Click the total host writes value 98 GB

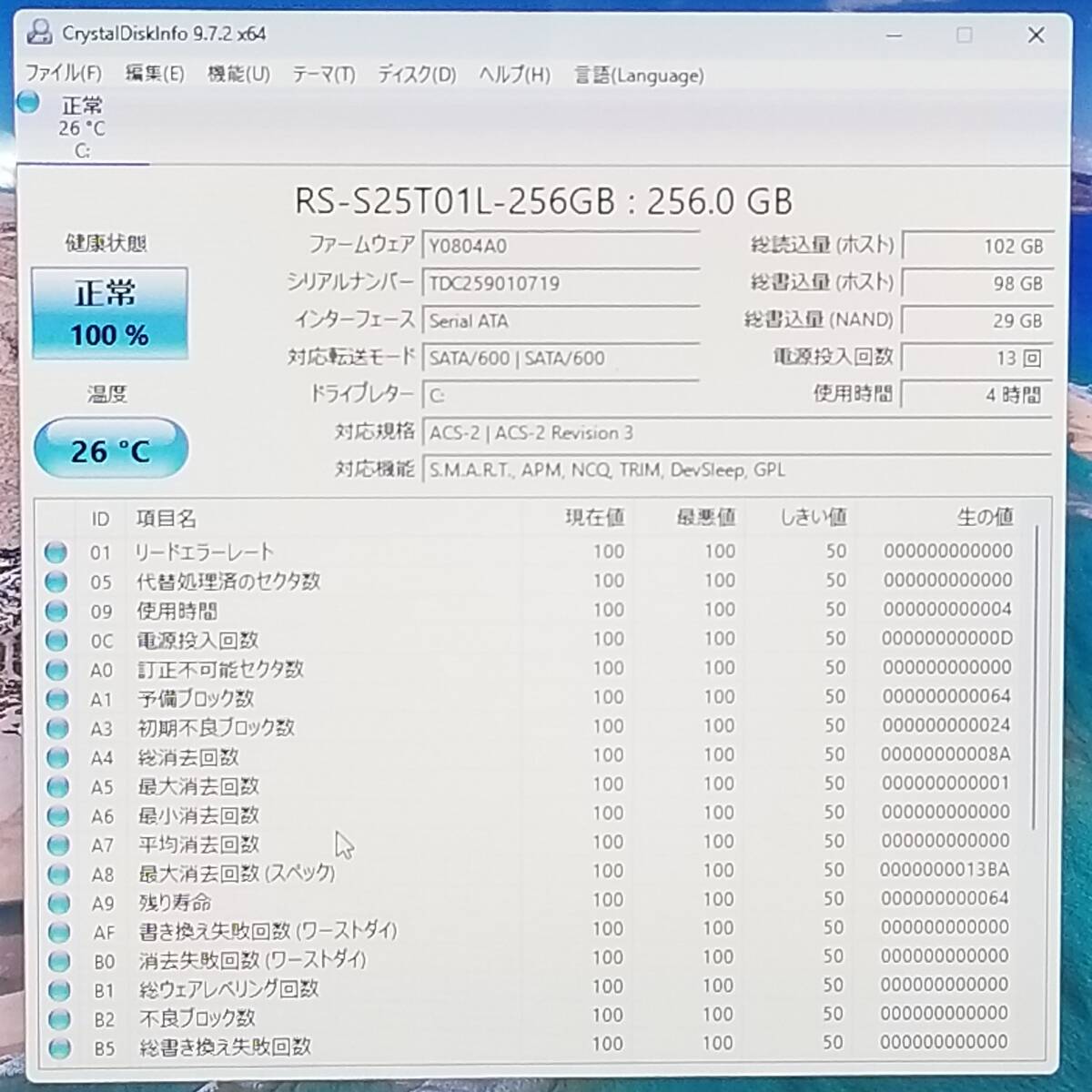pos(976,283)
